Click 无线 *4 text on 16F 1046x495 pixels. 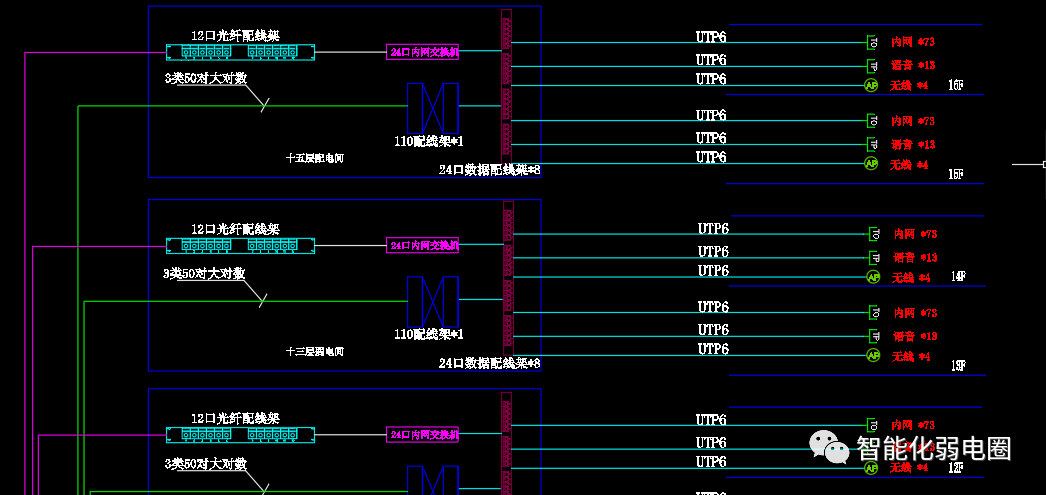[x=909, y=85]
